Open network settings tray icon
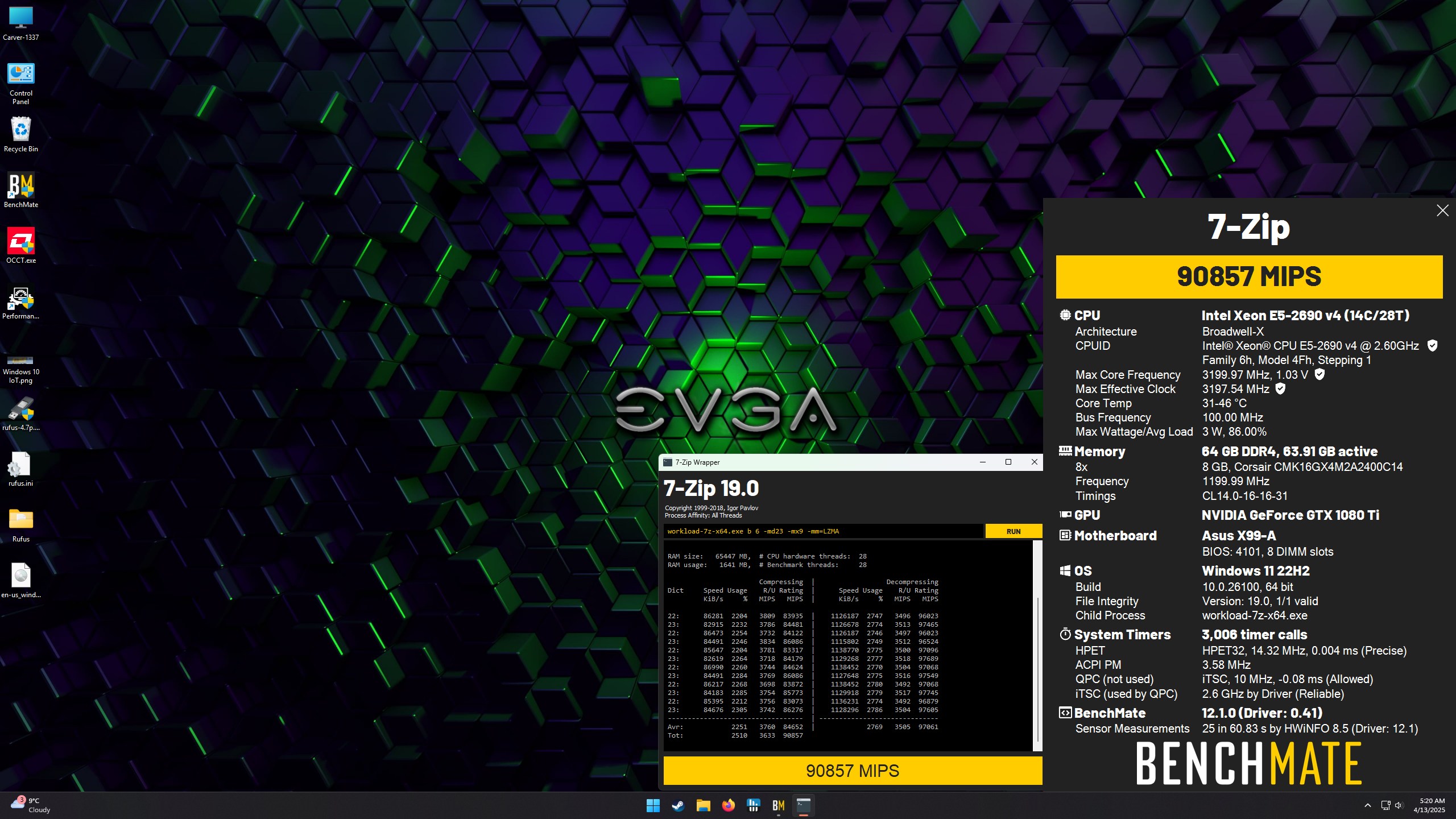 coord(1386,805)
